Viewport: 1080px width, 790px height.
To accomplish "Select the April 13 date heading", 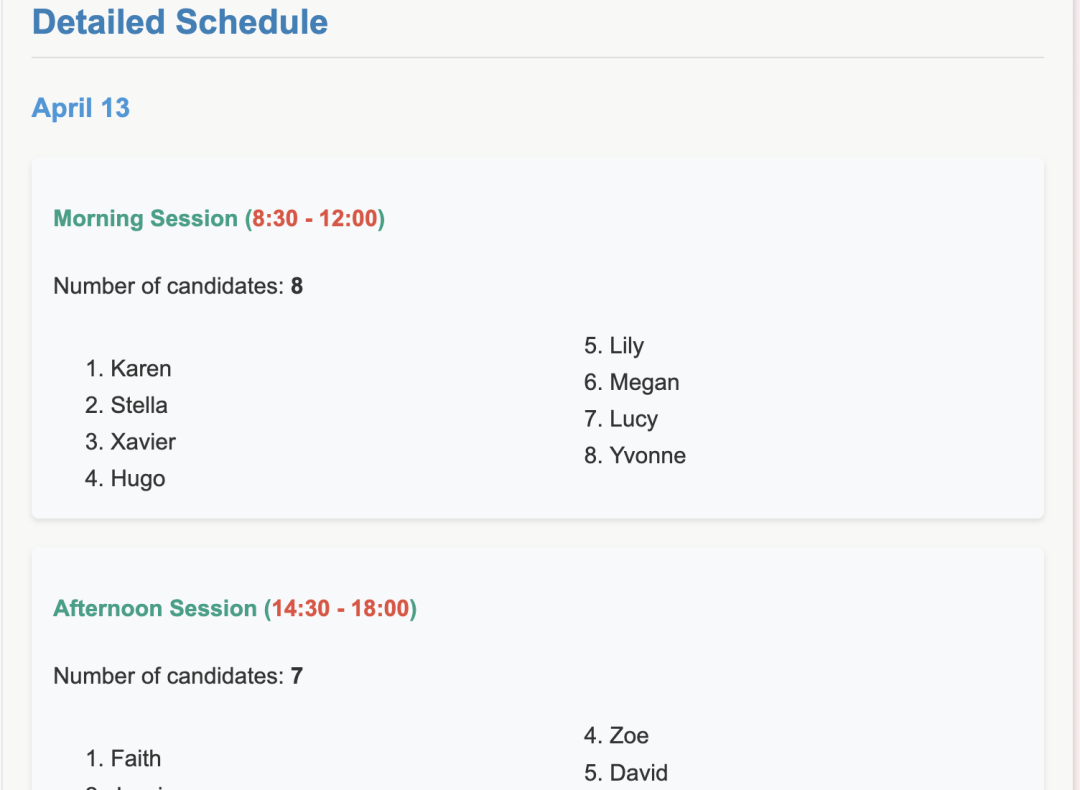I will (x=81, y=108).
